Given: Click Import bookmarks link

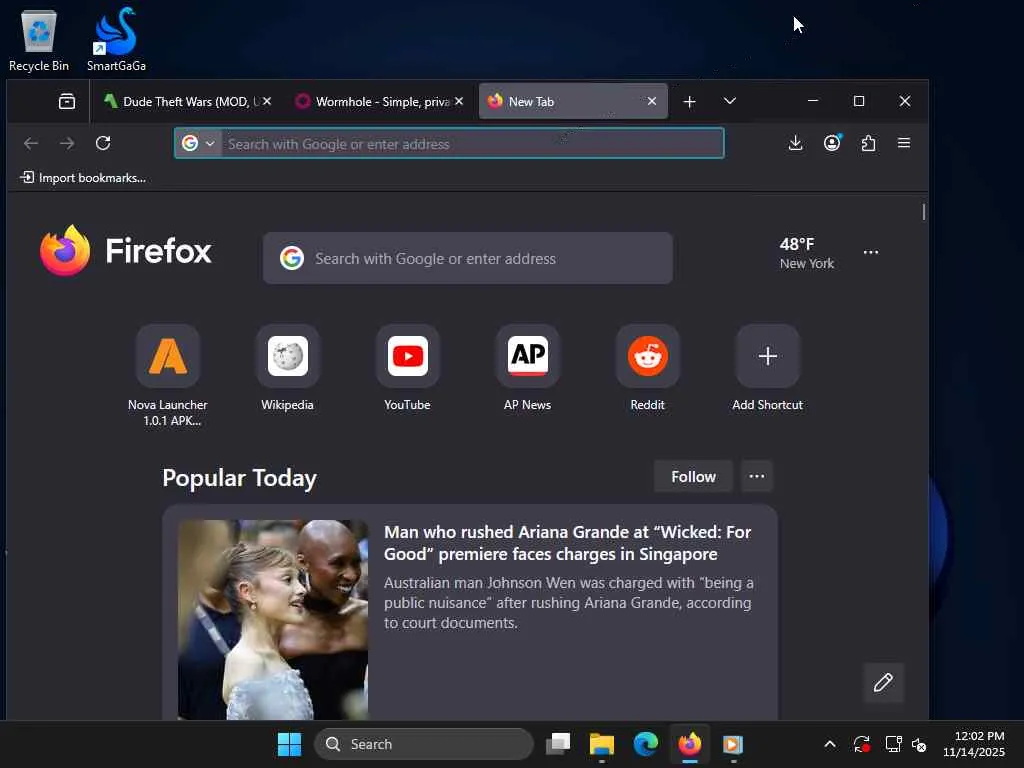Looking at the screenshot, I should coord(83,178).
